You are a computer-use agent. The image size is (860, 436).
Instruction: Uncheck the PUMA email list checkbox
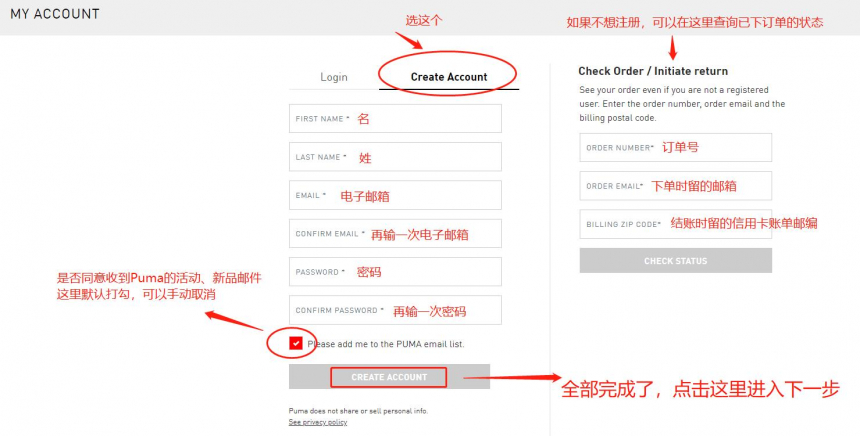point(296,343)
